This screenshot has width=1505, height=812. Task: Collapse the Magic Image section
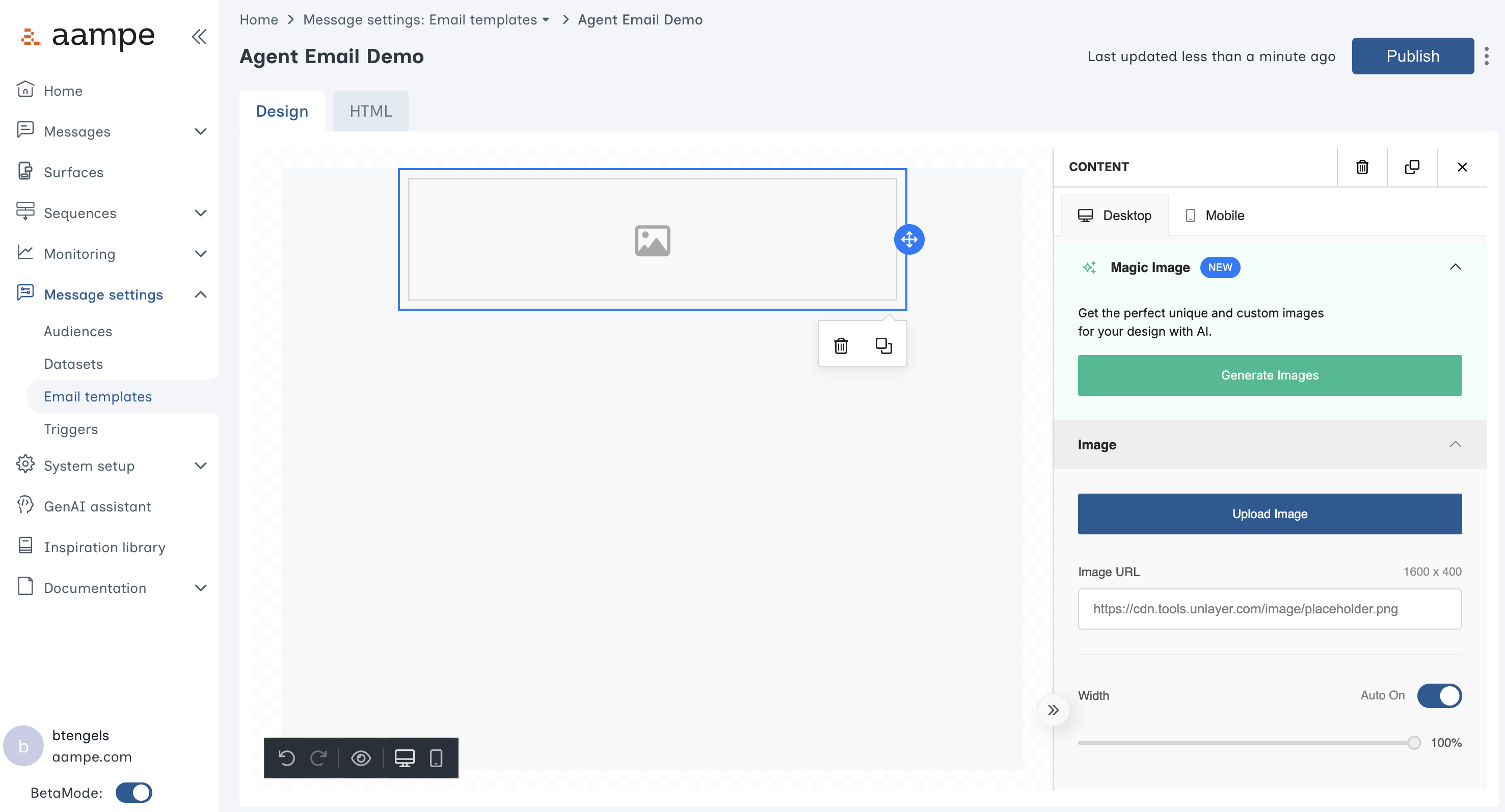(1456, 267)
